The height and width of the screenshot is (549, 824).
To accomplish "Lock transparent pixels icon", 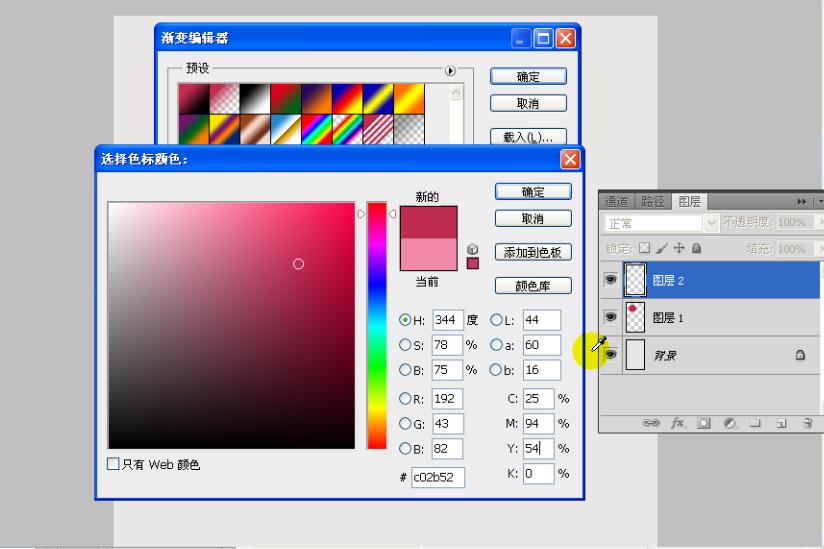I will [x=644, y=248].
